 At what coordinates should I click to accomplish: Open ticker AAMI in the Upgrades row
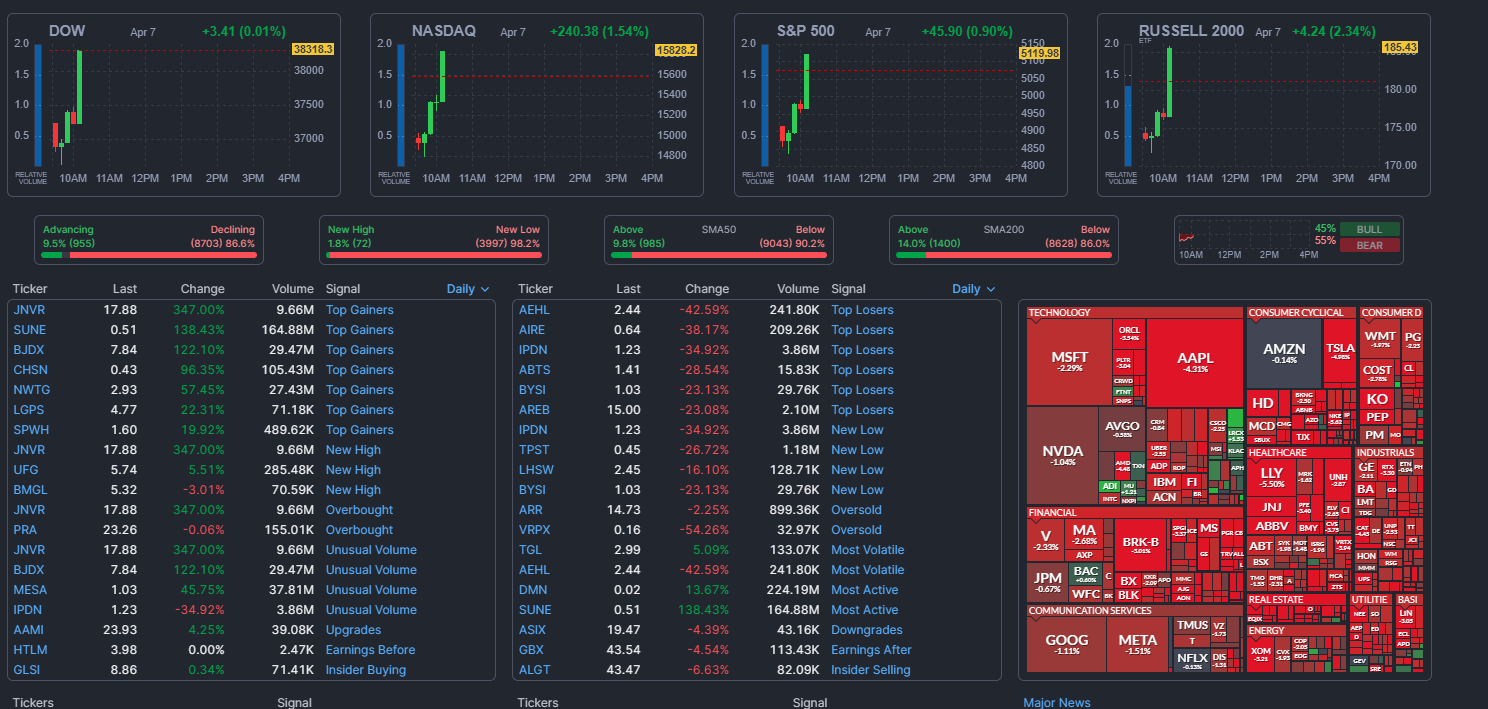coord(30,630)
